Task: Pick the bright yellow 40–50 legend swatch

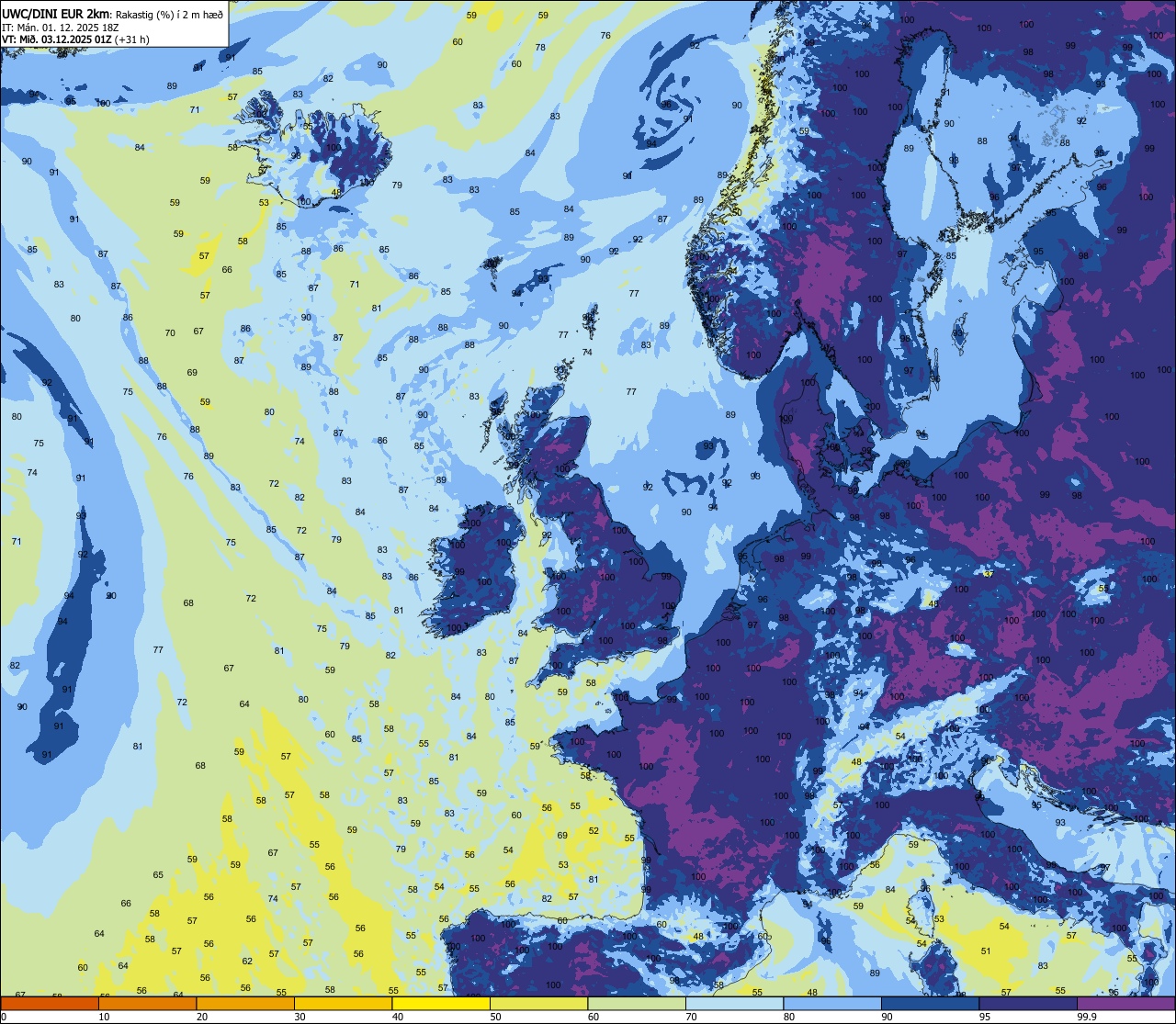Action: [441, 1003]
